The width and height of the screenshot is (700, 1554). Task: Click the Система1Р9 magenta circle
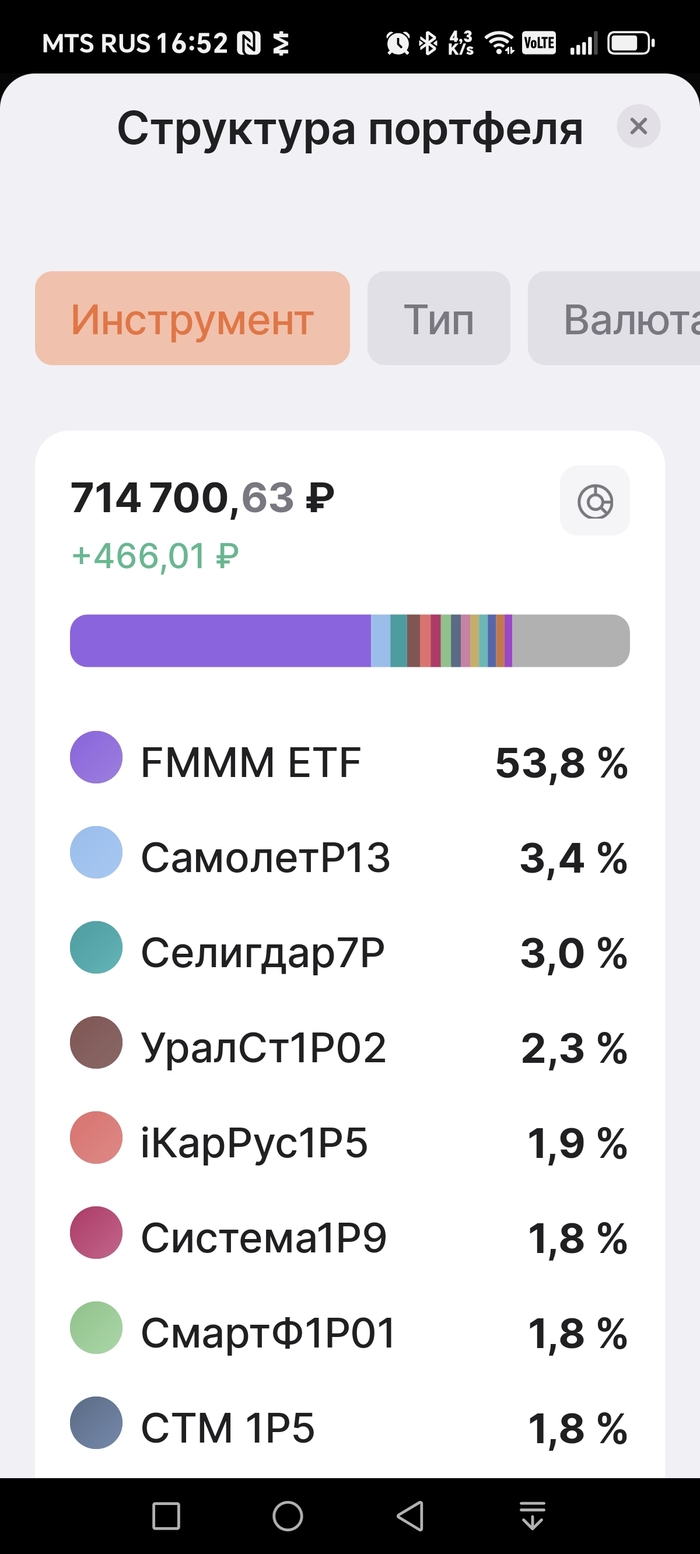tap(96, 1238)
